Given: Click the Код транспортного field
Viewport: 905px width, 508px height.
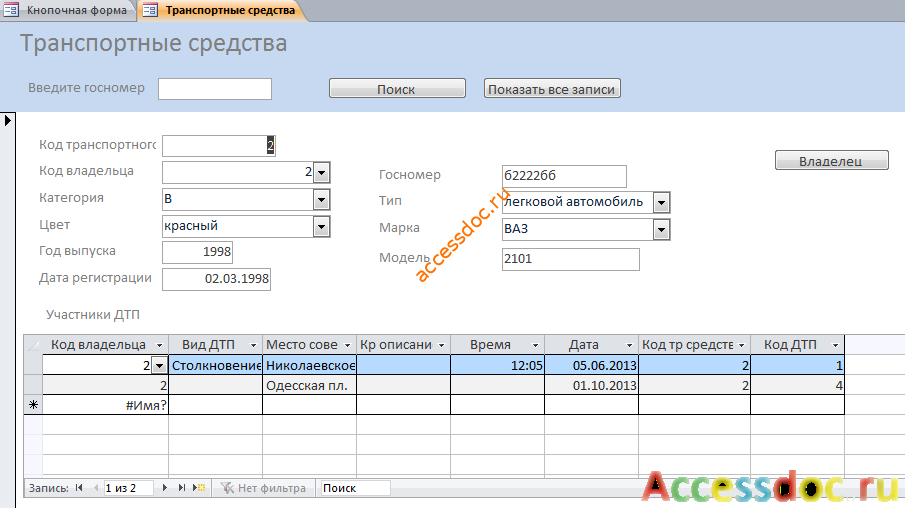Looking at the screenshot, I should [219, 145].
